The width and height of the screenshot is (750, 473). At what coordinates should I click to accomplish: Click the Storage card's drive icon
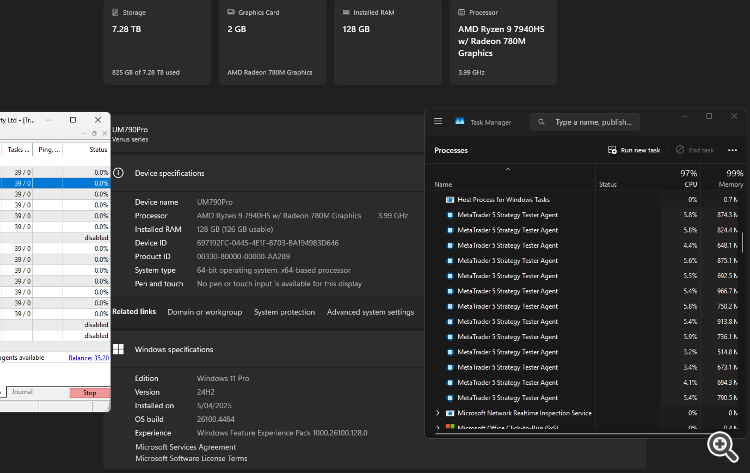[115, 12]
